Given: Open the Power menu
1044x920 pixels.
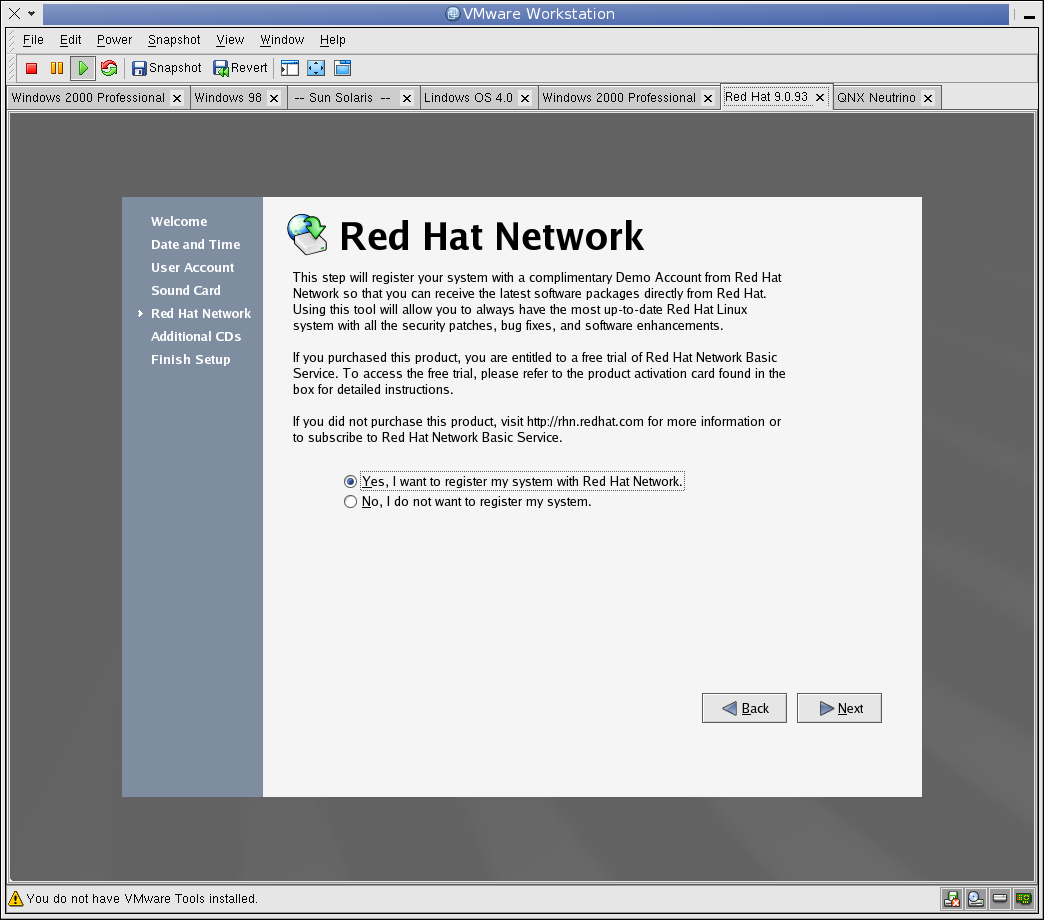Looking at the screenshot, I should (x=115, y=40).
